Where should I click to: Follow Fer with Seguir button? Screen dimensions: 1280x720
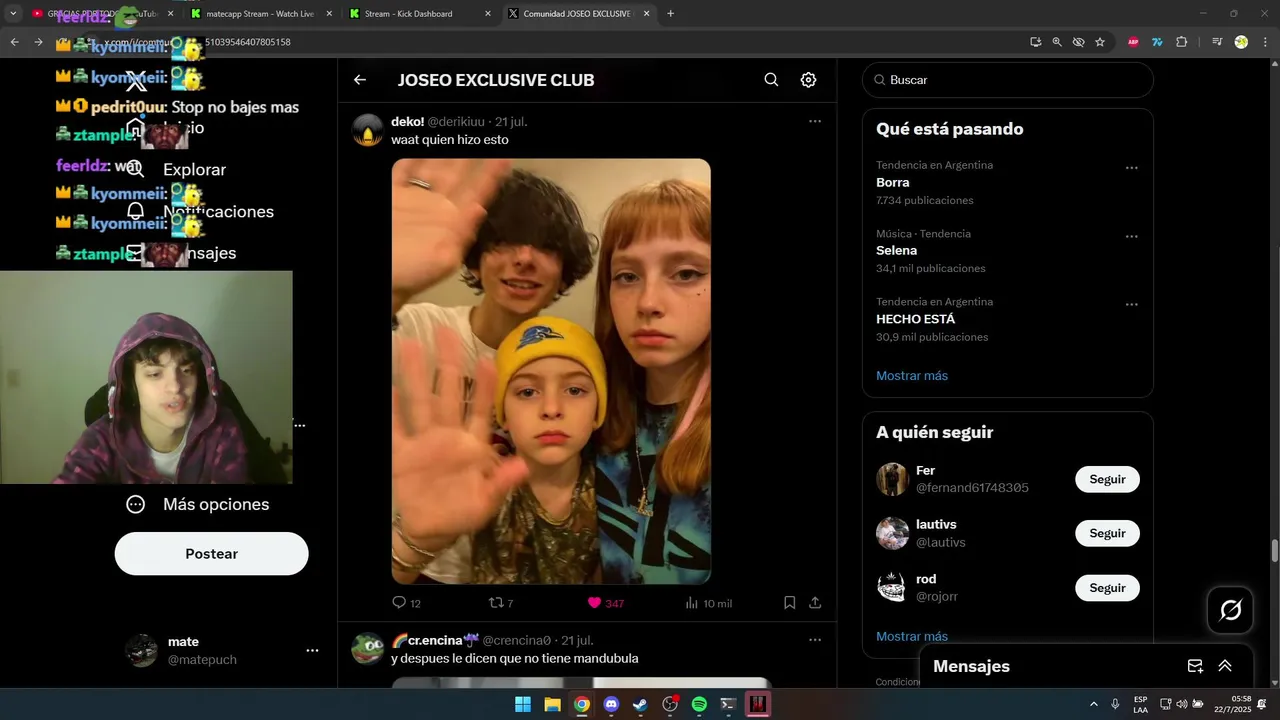pos(1107,479)
